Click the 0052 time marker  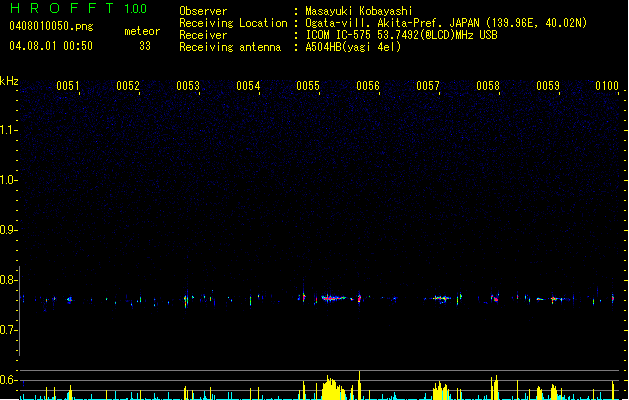pos(128,86)
